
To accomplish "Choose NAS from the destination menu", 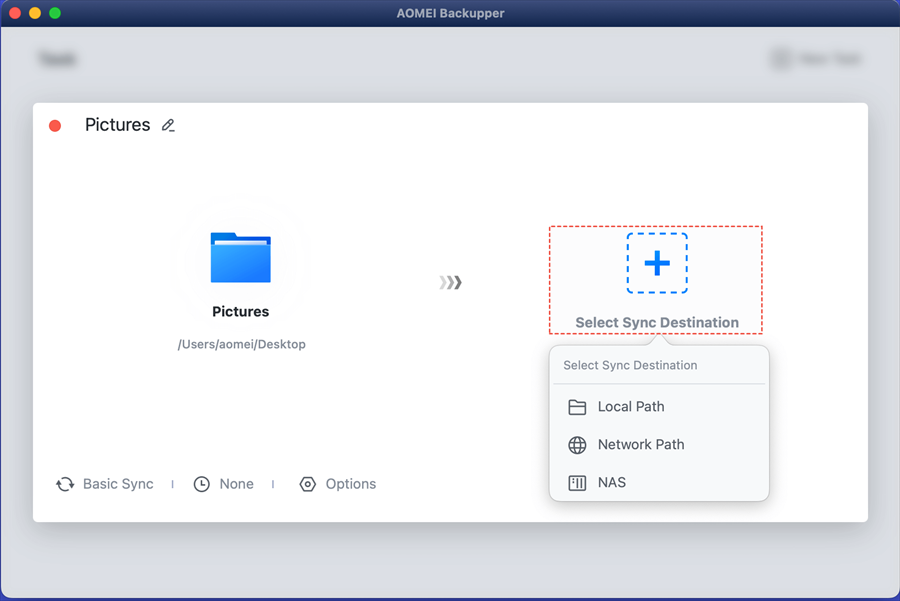I will point(659,482).
